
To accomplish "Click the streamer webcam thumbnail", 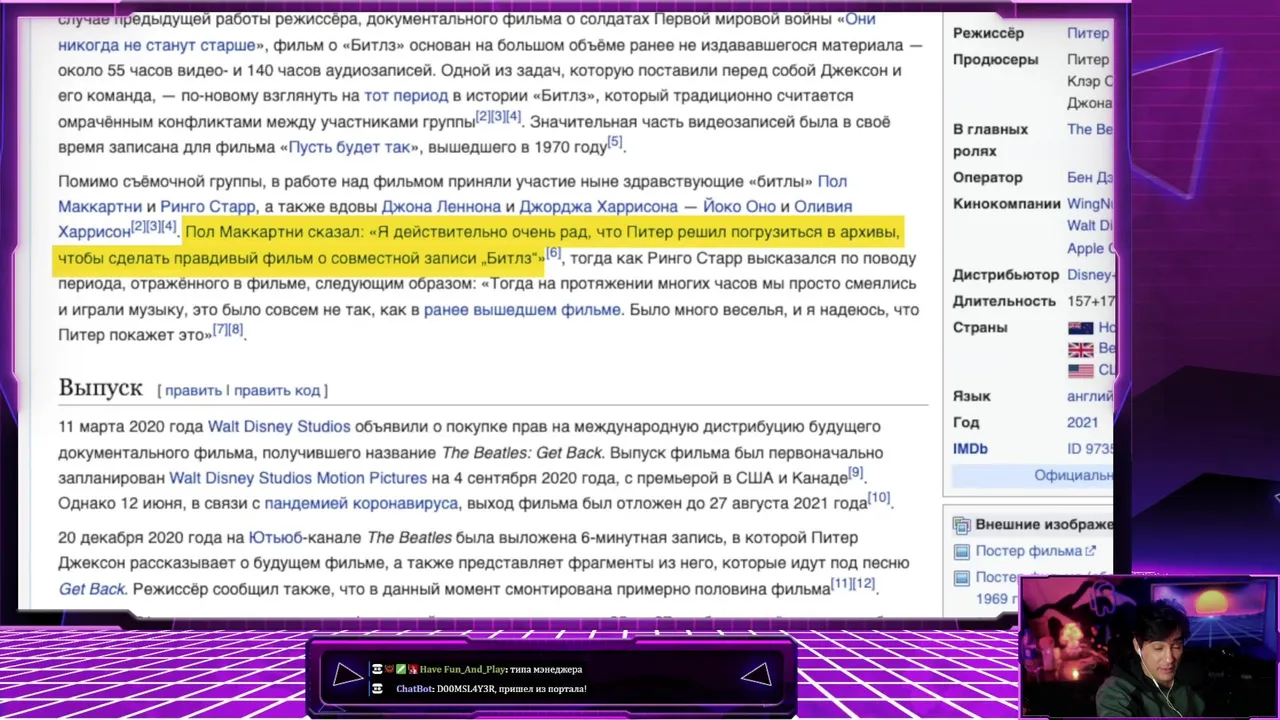I will pos(1146,648).
